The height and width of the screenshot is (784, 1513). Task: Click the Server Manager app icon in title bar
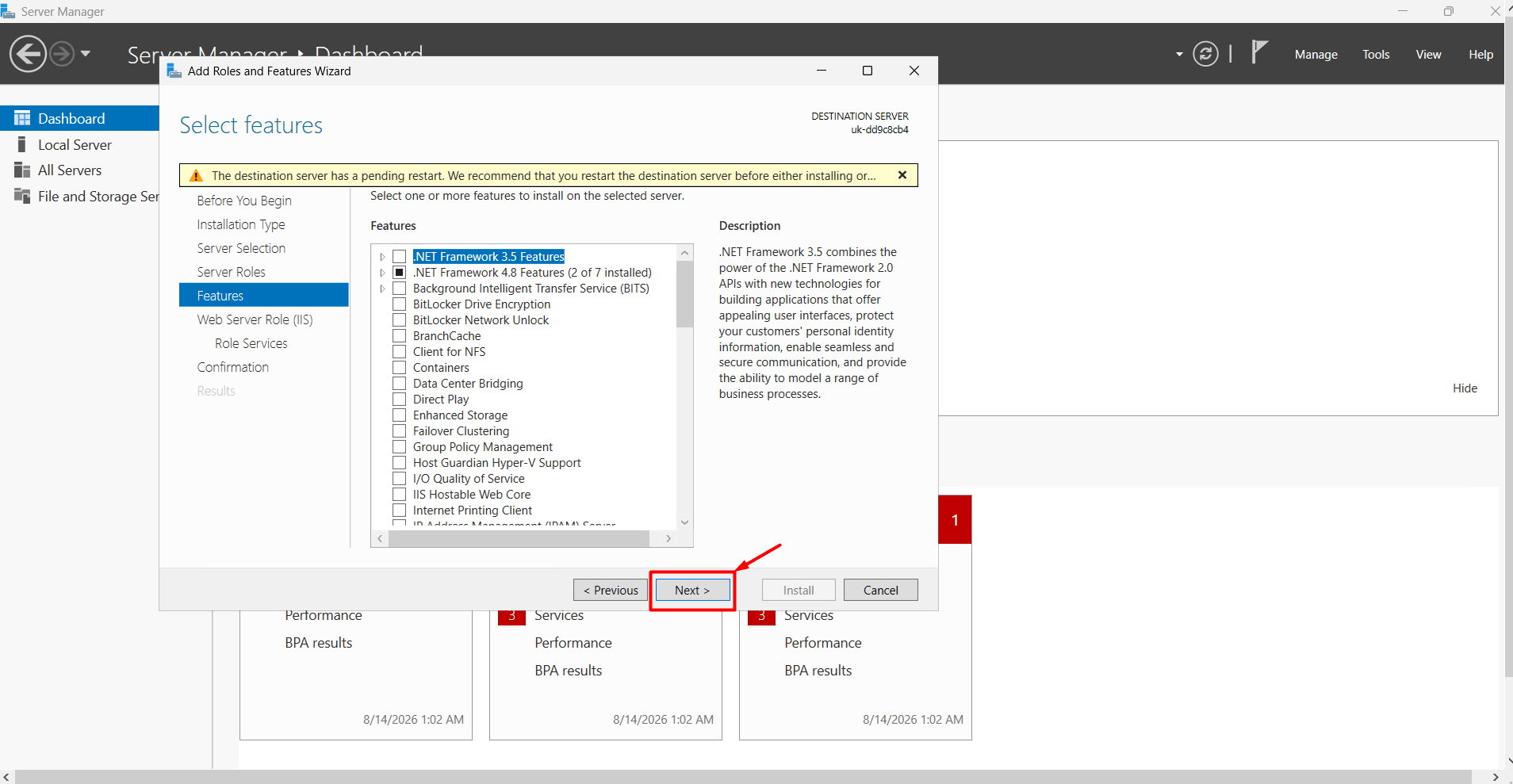(x=8, y=11)
